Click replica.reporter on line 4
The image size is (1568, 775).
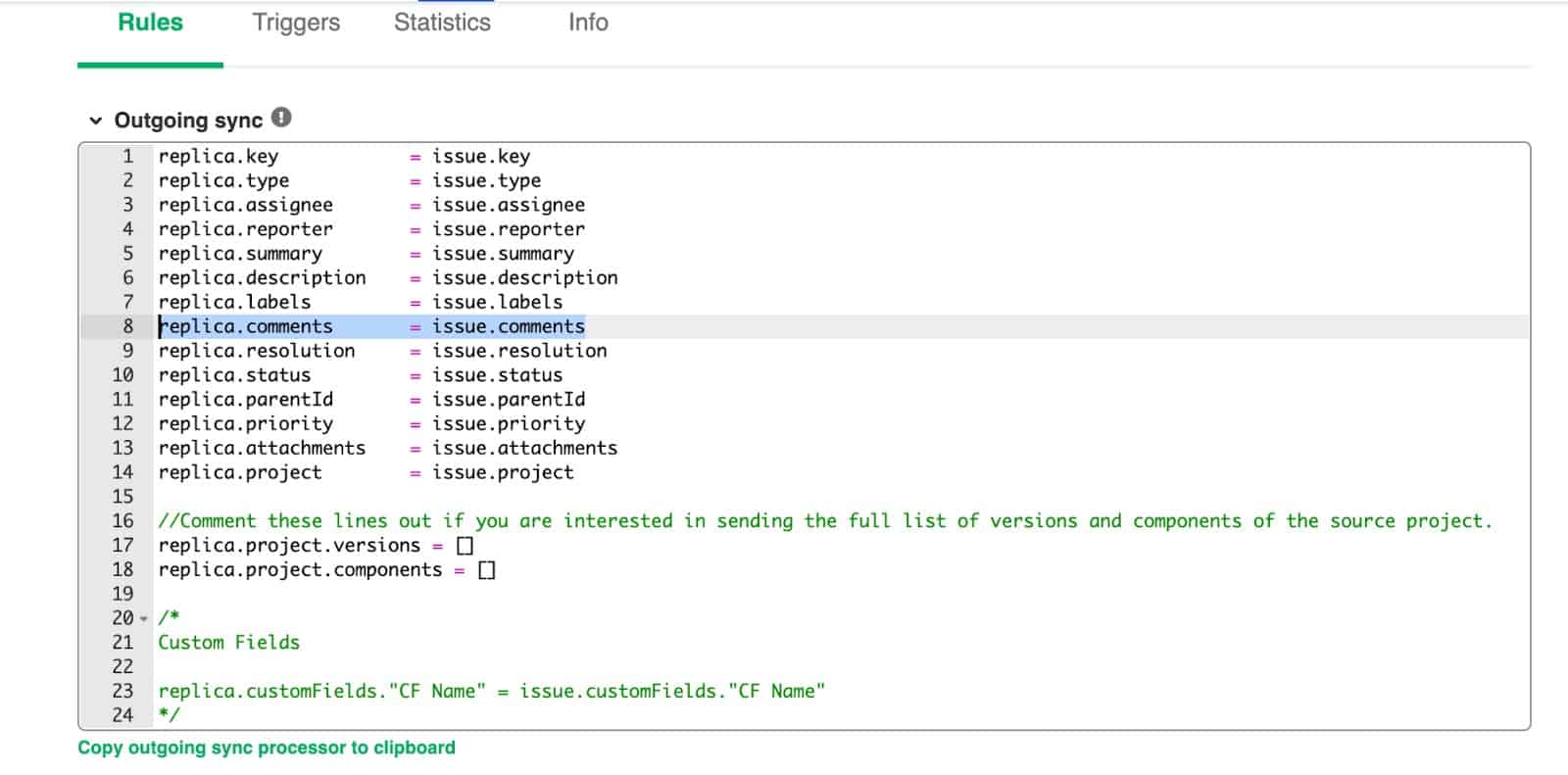tap(246, 229)
